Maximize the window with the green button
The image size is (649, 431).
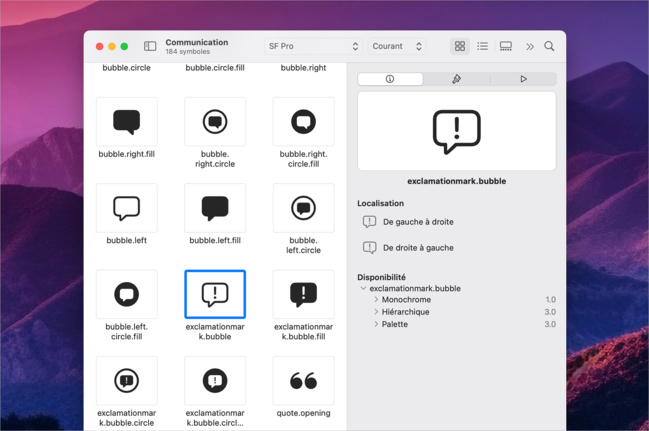click(124, 46)
